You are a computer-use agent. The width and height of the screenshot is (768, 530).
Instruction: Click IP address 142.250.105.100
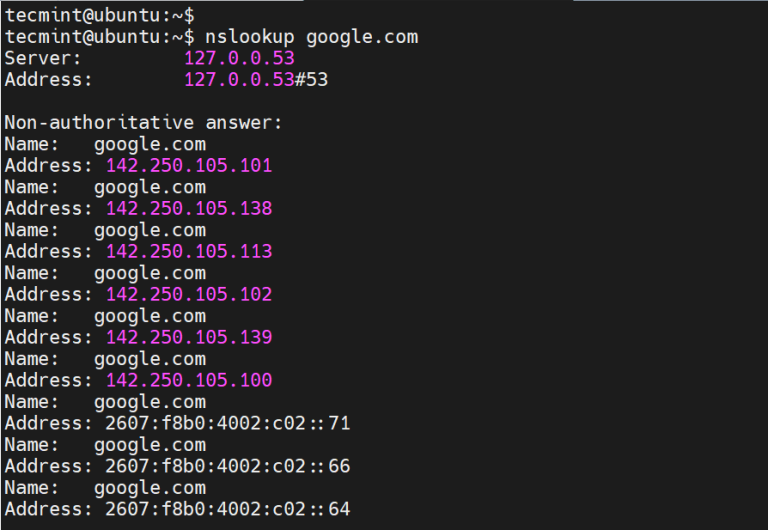click(189, 381)
